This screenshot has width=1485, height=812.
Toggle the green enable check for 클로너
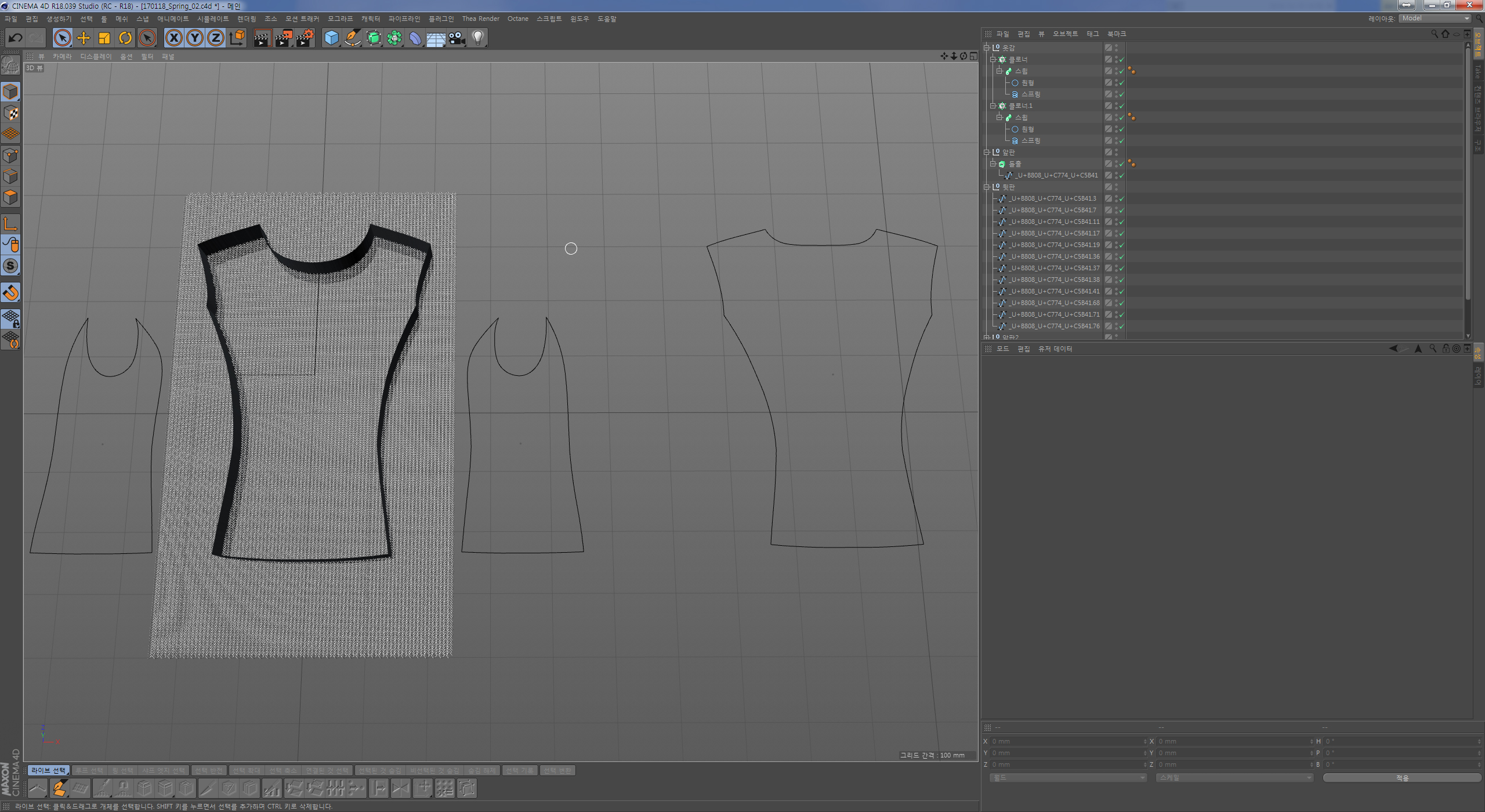point(1122,59)
